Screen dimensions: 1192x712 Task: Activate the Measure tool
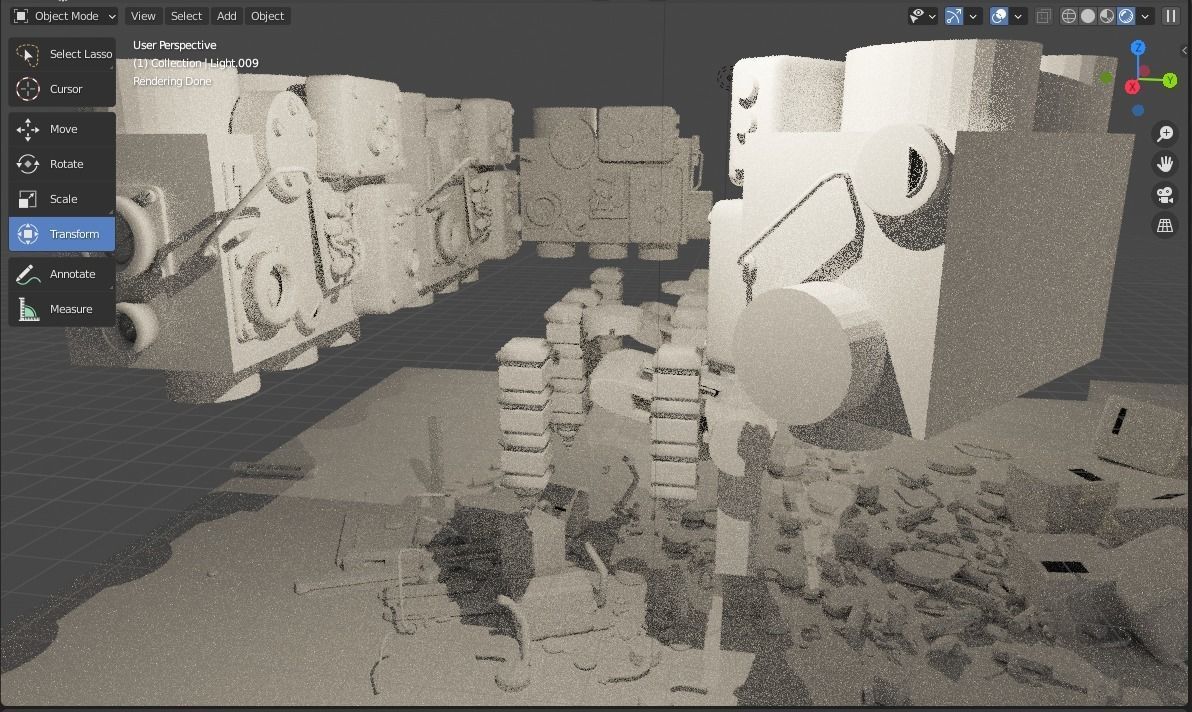pyautogui.click(x=62, y=309)
